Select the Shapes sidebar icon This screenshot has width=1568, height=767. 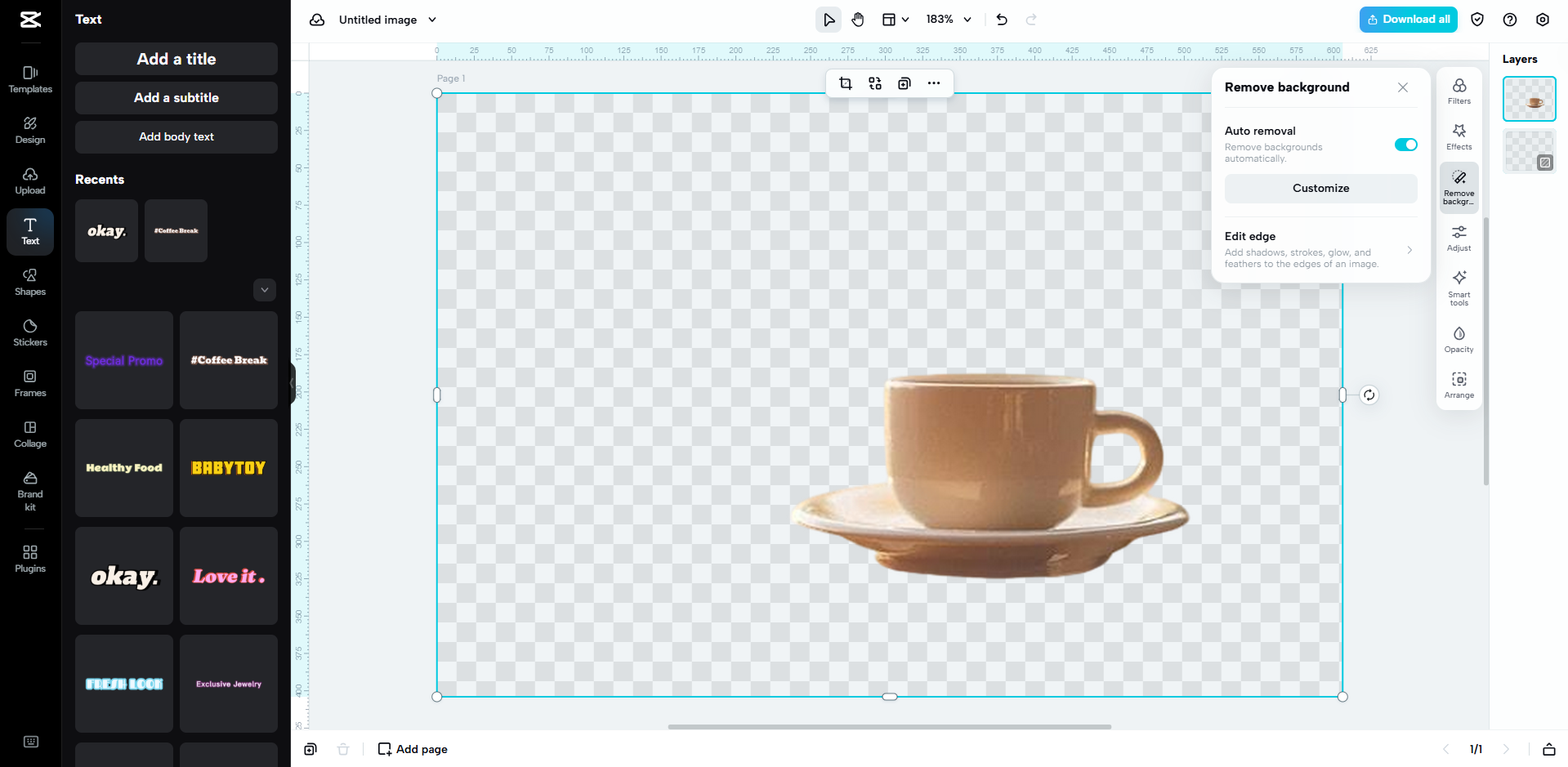tap(29, 281)
